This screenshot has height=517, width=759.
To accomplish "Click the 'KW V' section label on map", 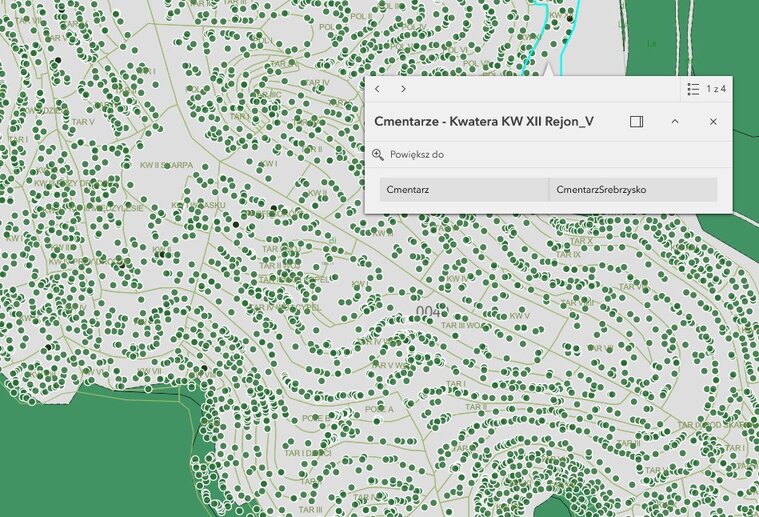I will pyautogui.click(x=518, y=316).
